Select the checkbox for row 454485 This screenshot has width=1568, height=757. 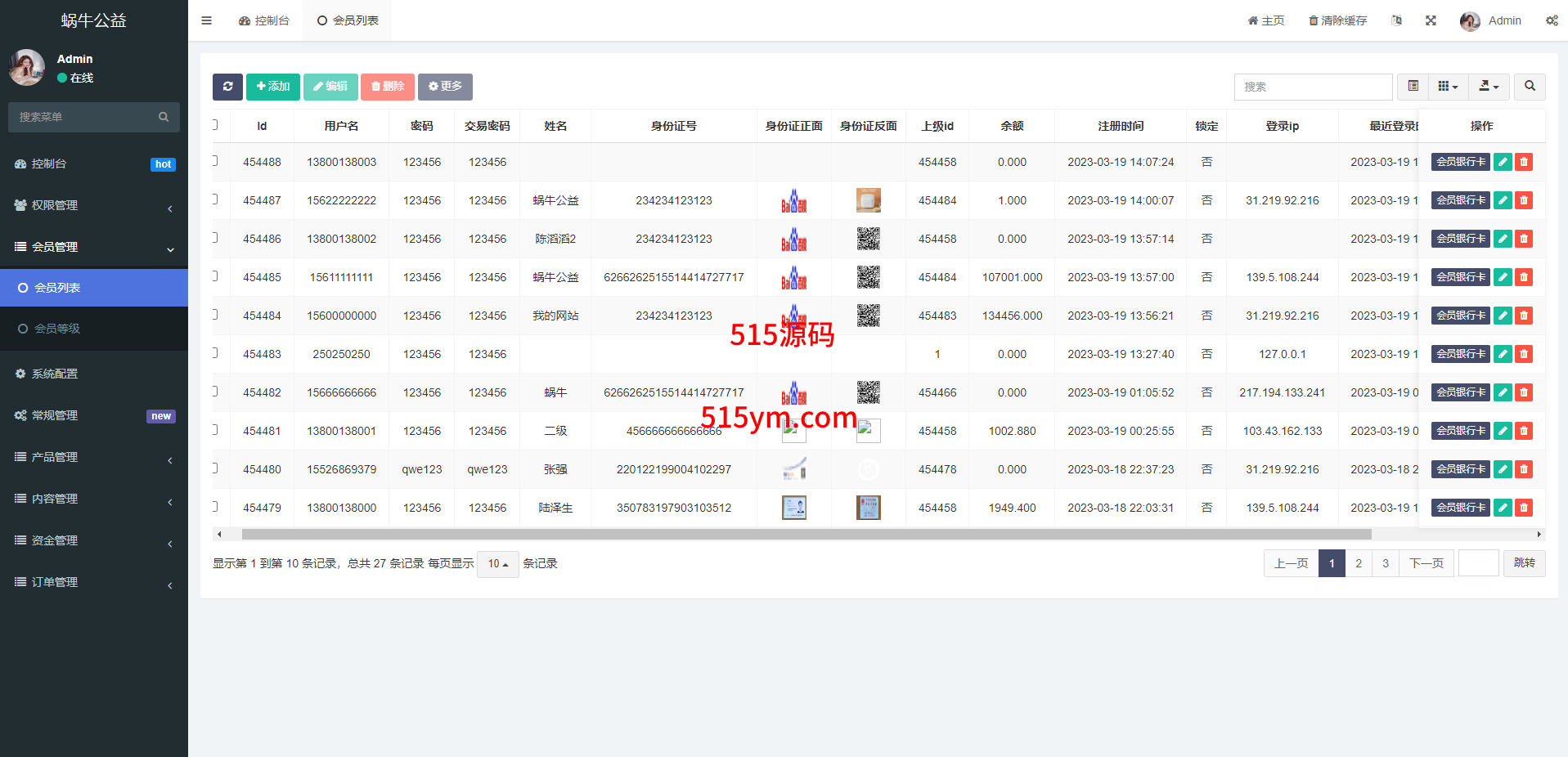[215, 276]
